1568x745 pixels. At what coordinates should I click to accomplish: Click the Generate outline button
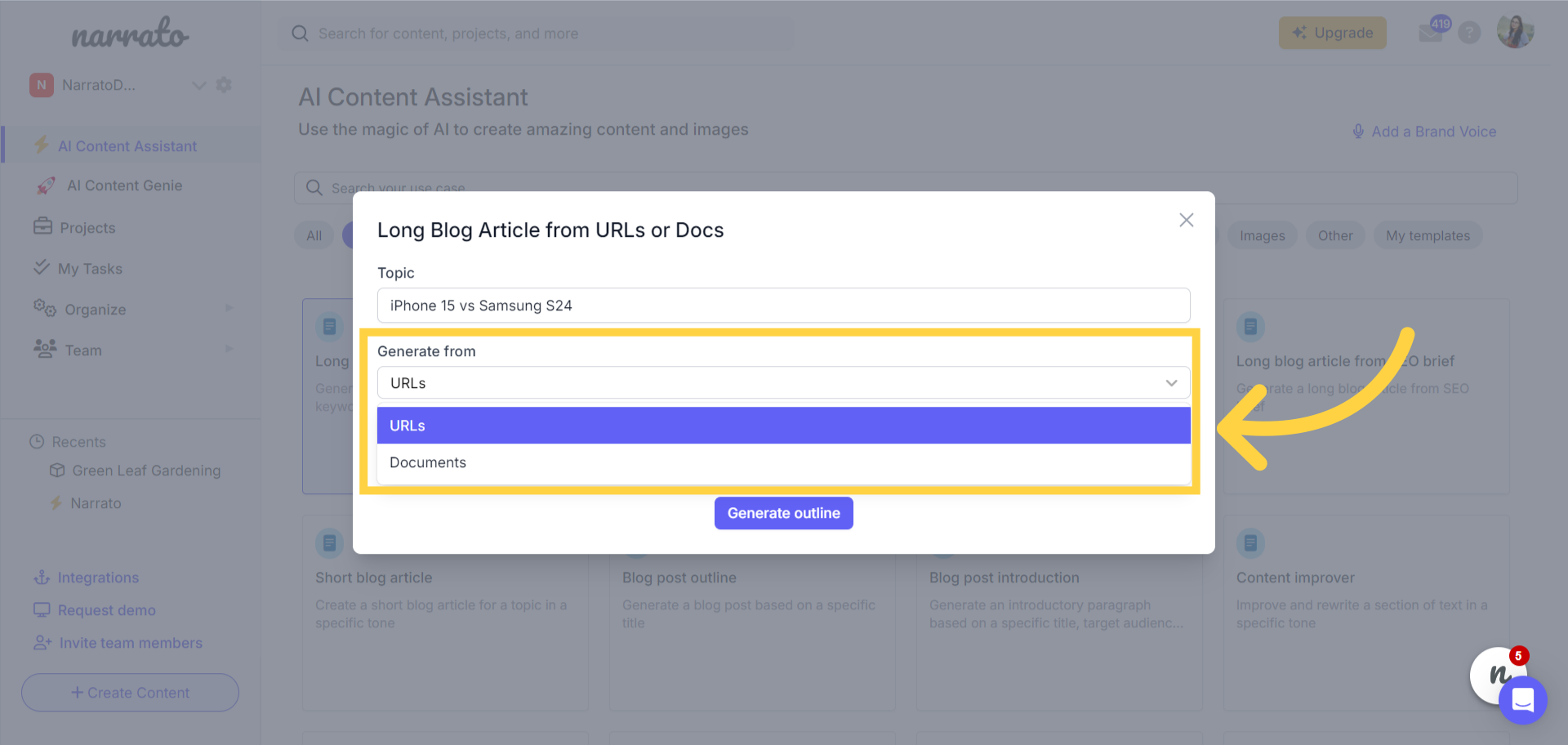(783, 513)
